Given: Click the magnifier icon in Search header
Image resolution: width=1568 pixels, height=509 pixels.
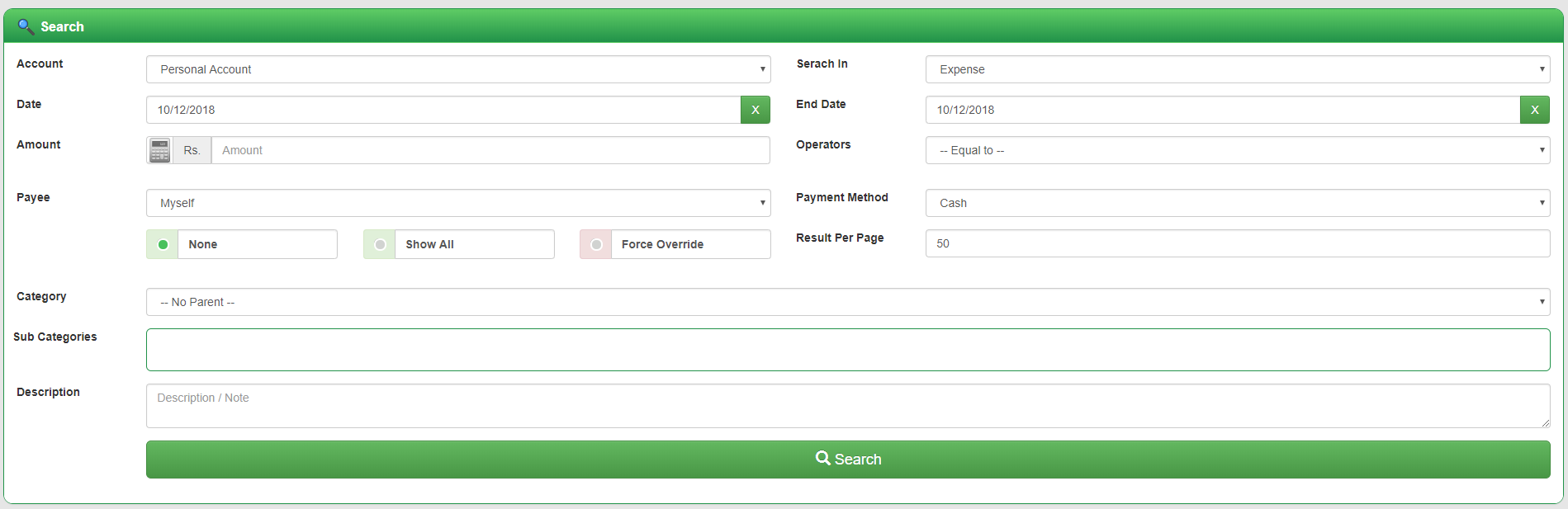Looking at the screenshot, I should tap(26, 26).
